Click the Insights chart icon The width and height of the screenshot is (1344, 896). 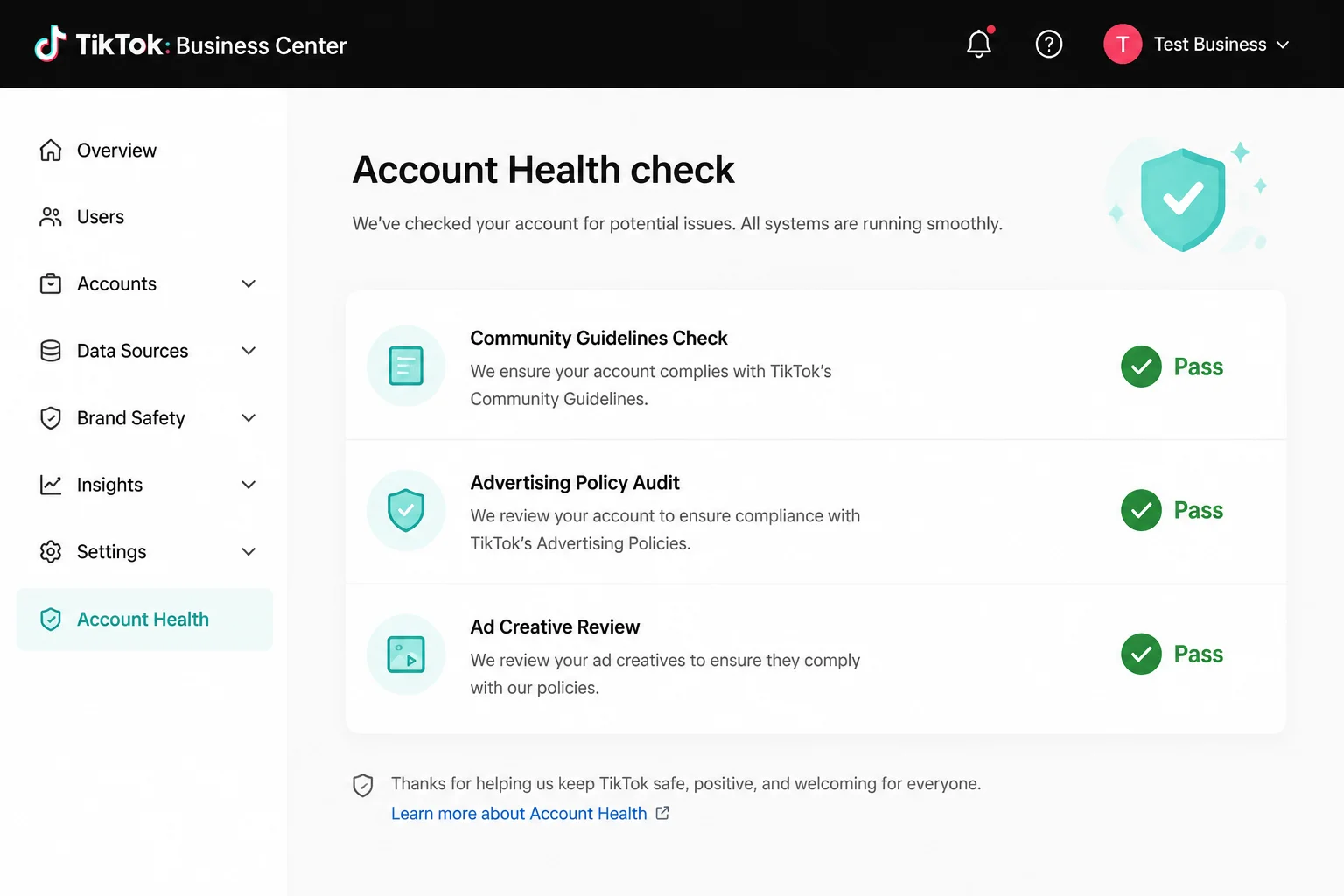[51, 485]
